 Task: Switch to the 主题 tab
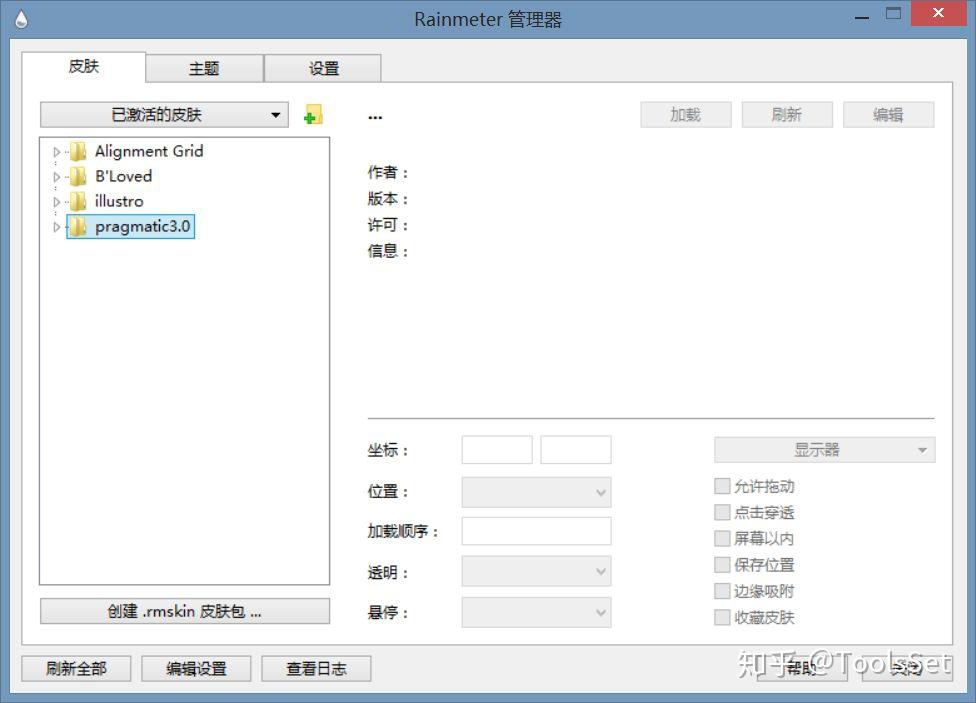[x=204, y=68]
